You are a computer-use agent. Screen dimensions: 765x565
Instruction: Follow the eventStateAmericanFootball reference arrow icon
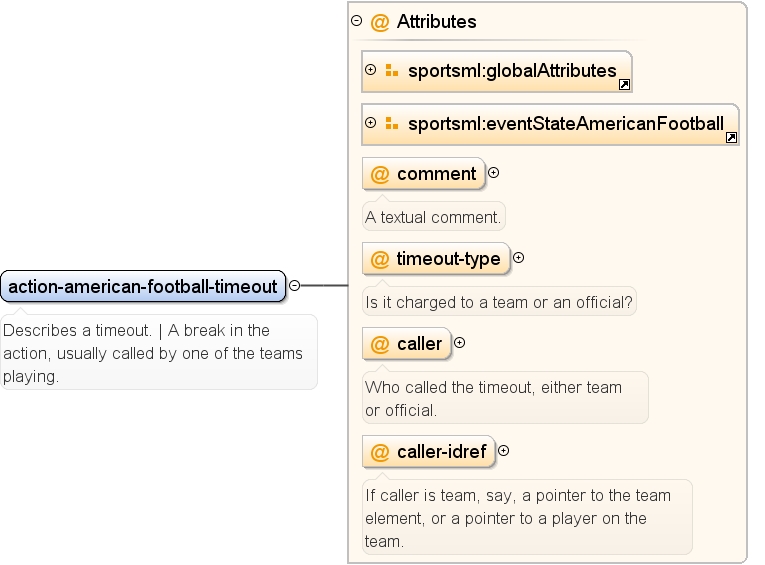(731, 138)
